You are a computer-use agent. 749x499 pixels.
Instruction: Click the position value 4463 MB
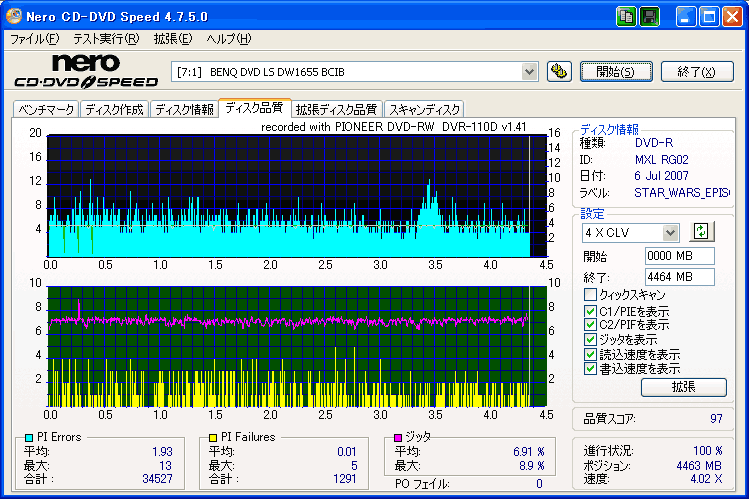[699, 466]
